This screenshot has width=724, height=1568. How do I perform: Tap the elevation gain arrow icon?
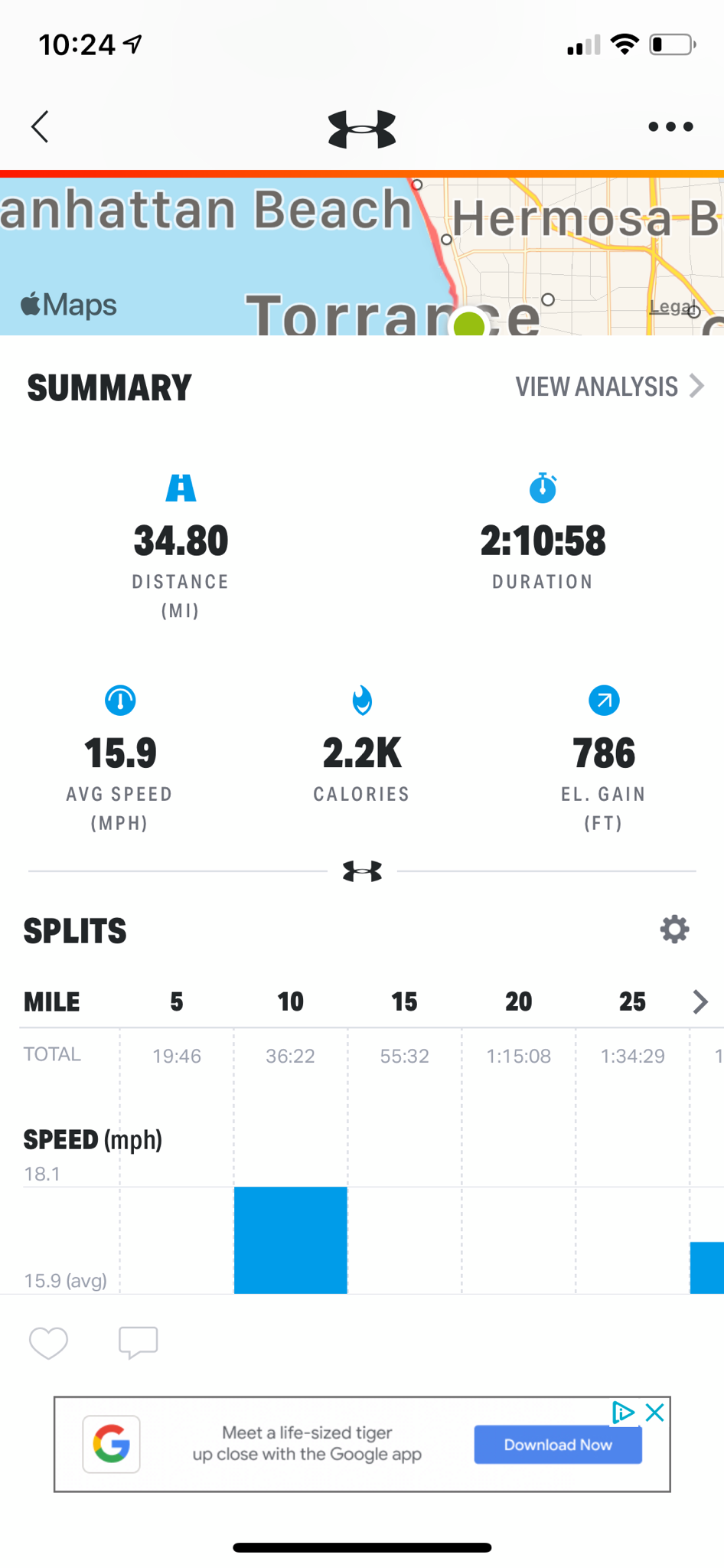604,700
